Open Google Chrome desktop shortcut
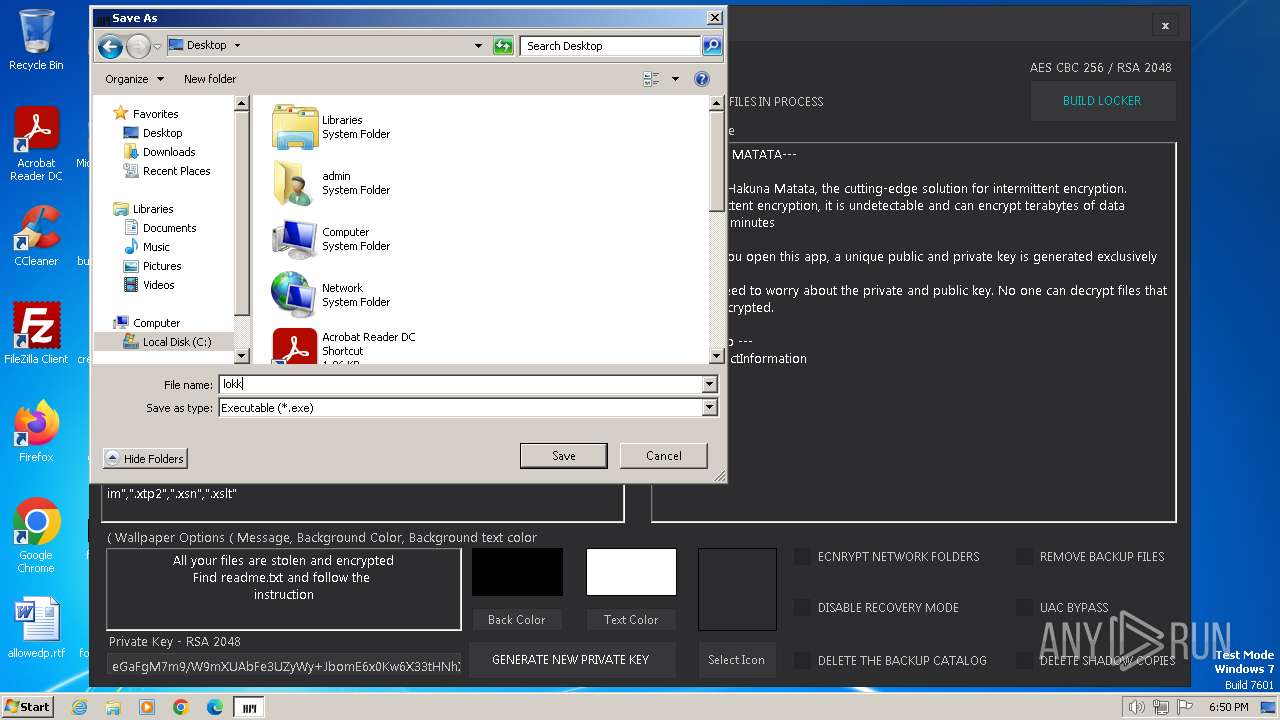 pos(36,535)
